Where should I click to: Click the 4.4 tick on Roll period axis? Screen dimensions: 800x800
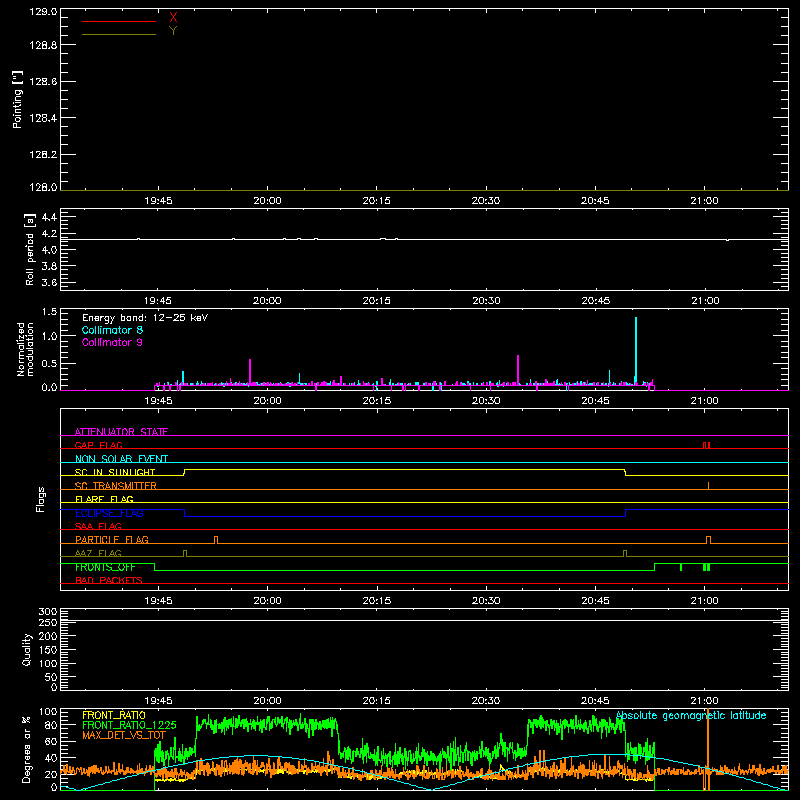(49, 217)
